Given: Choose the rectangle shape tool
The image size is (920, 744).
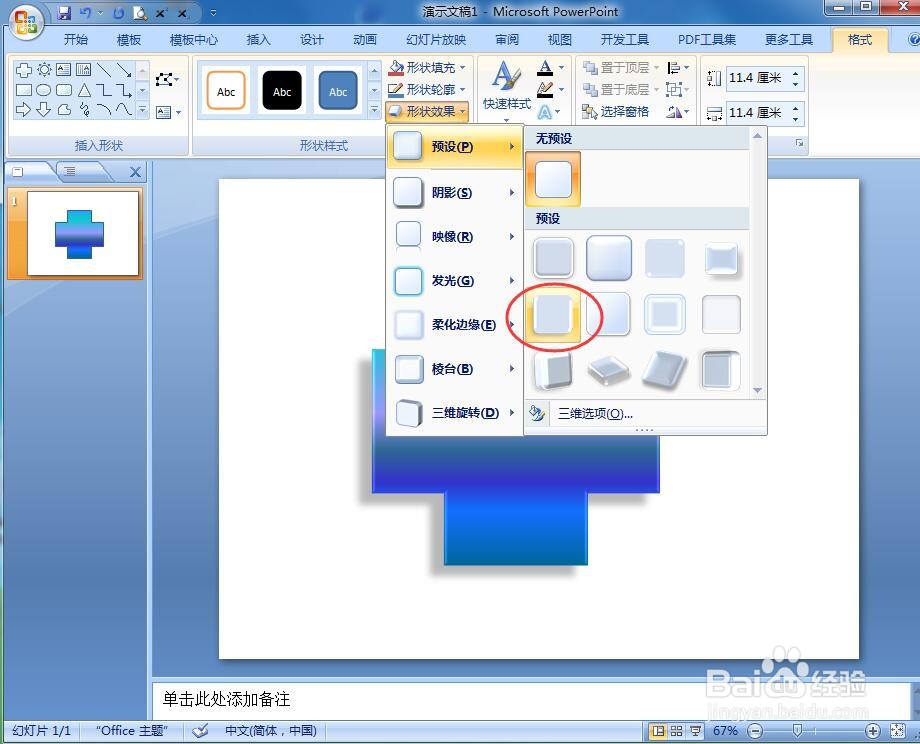Looking at the screenshot, I should click(23, 90).
